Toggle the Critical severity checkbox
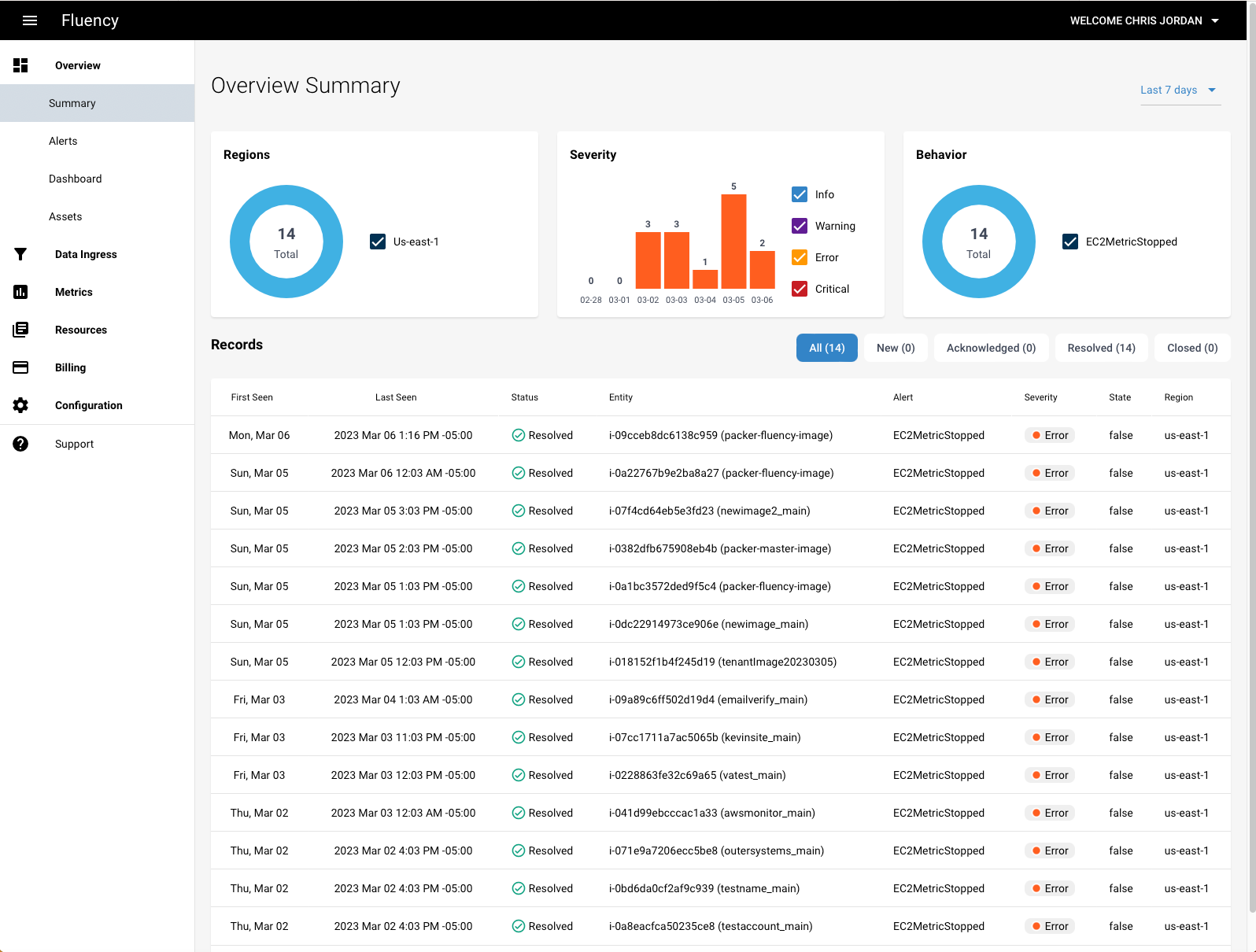 click(x=800, y=289)
